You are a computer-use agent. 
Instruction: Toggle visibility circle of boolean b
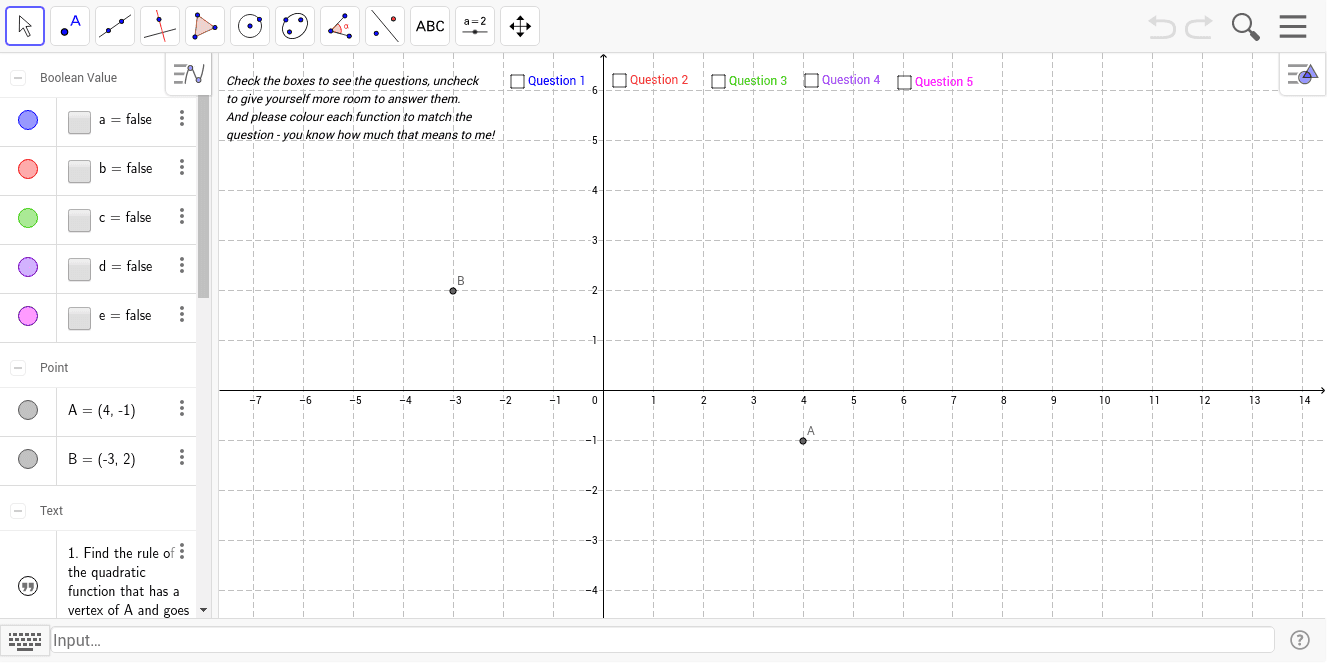pos(28,169)
